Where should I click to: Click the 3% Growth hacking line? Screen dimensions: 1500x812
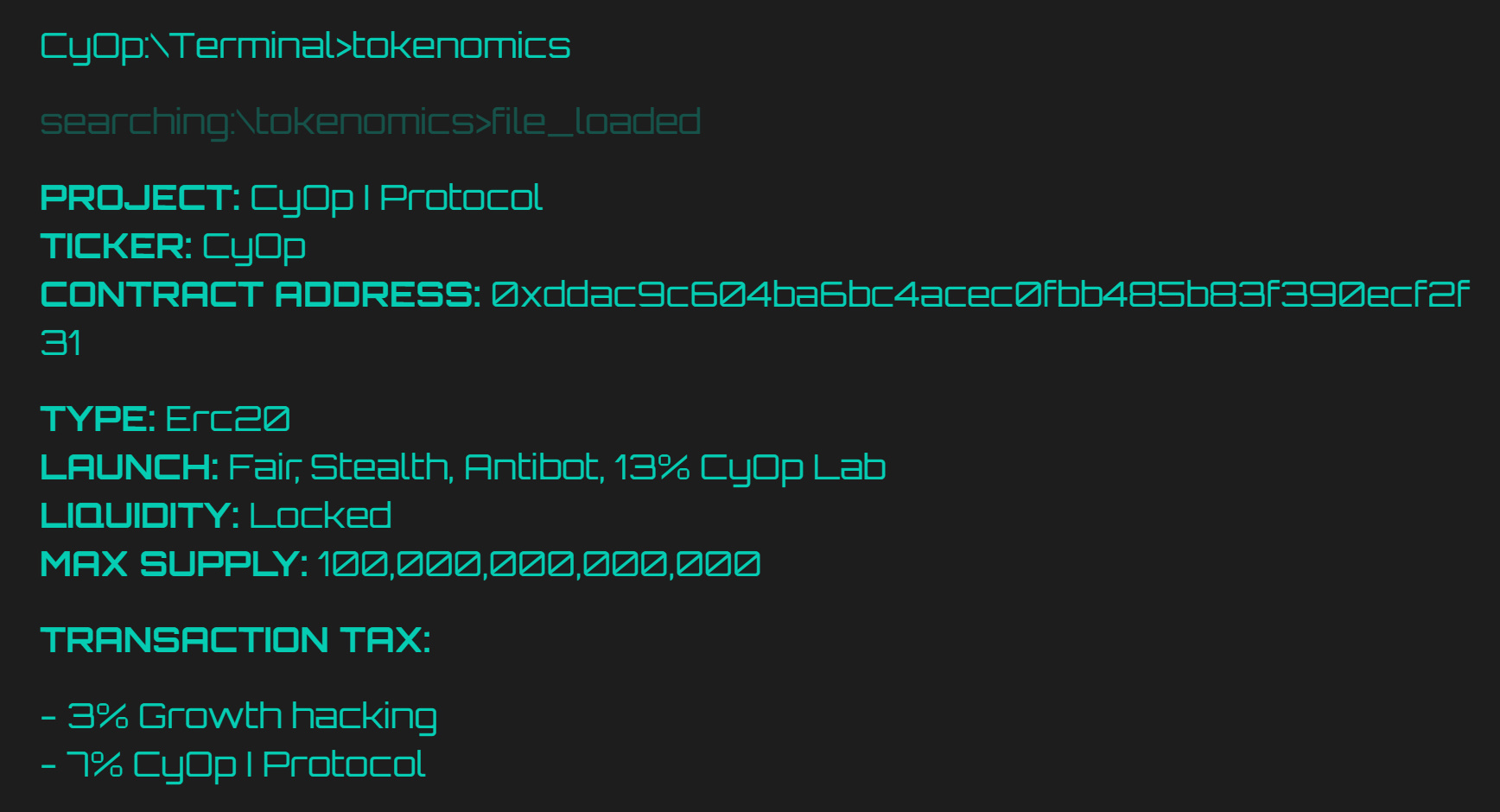pos(238,717)
